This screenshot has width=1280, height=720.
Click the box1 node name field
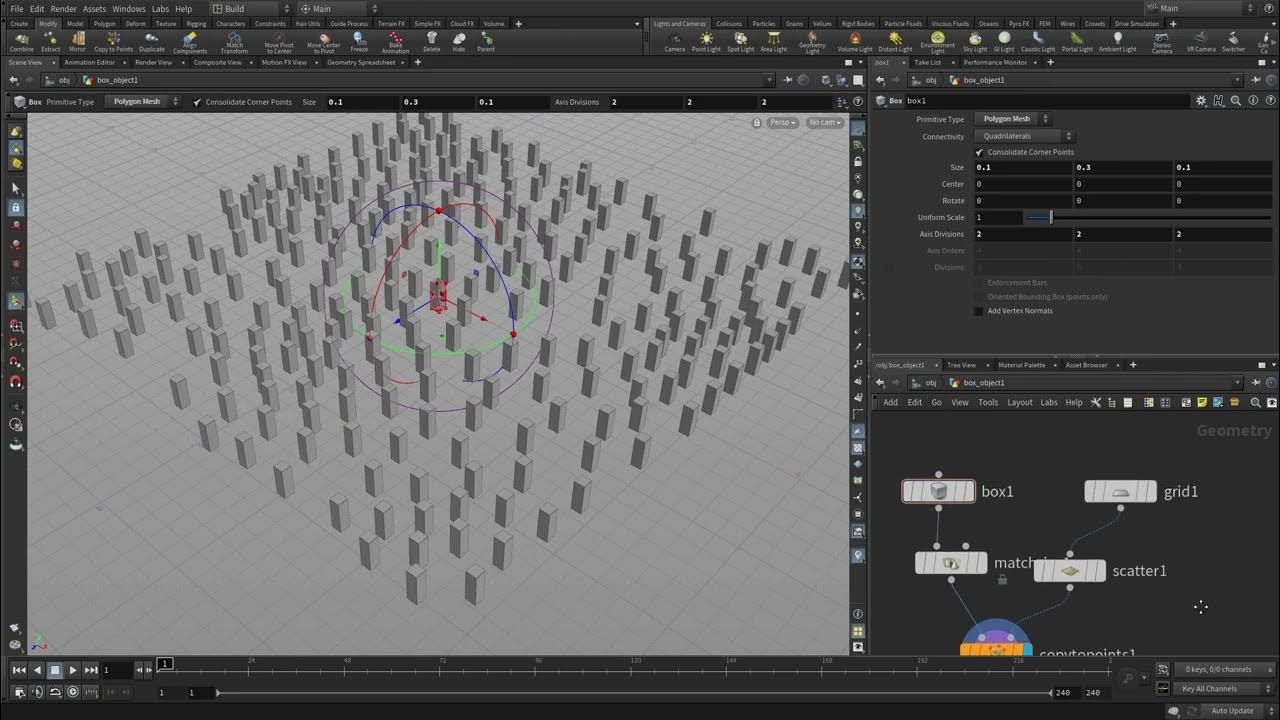tap(1048, 101)
